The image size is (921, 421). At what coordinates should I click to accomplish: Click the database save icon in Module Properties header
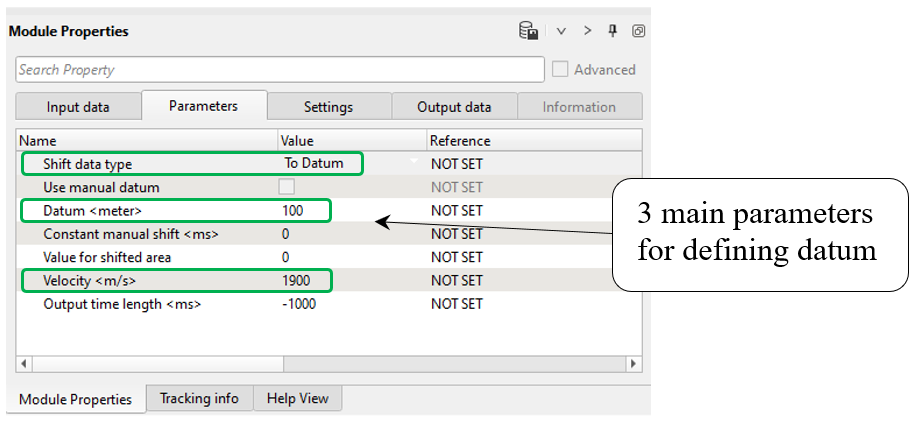[x=529, y=31]
